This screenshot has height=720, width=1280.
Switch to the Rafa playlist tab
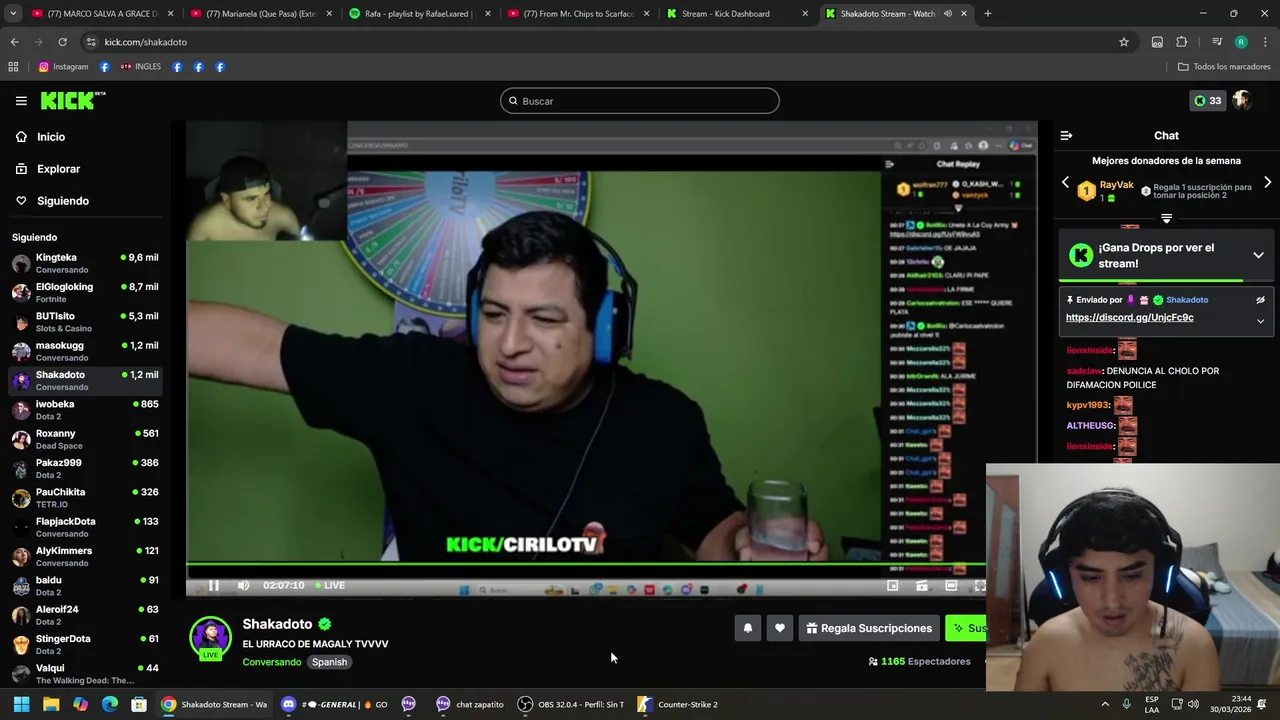click(x=419, y=14)
